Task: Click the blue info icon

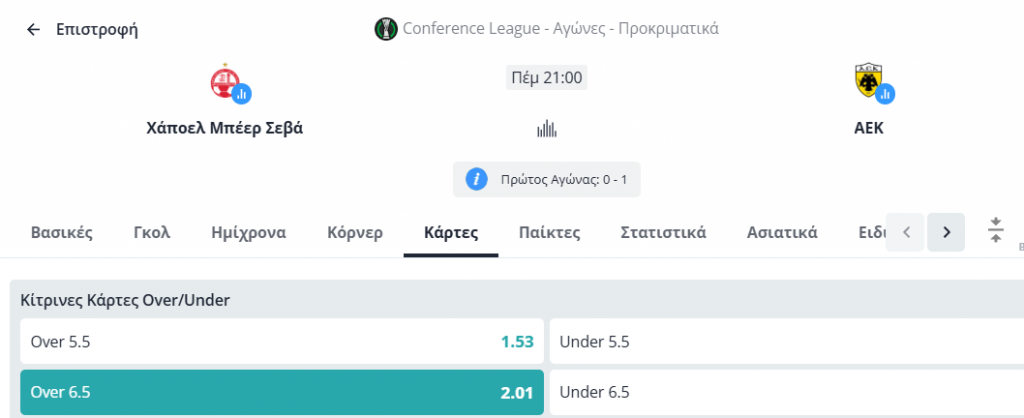Action: 477,179
